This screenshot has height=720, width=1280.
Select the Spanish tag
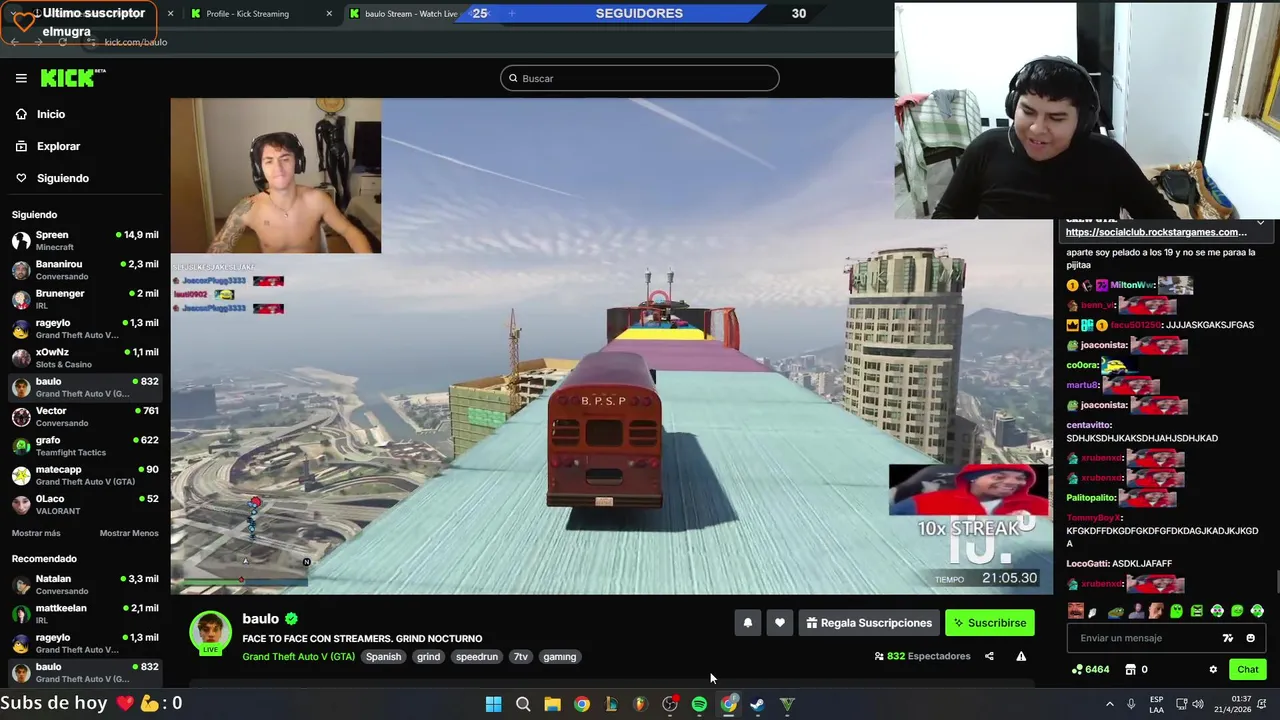[383, 657]
